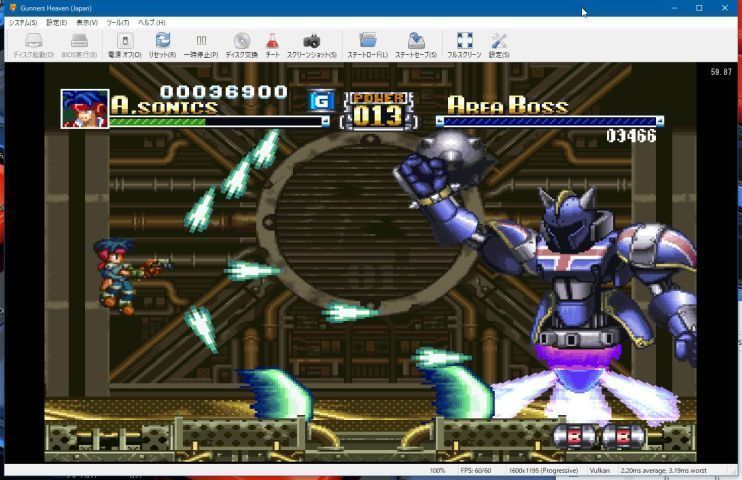This screenshot has height=480, width=742.
Task: Reset the game using リセット icon
Action: [x=162, y=46]
